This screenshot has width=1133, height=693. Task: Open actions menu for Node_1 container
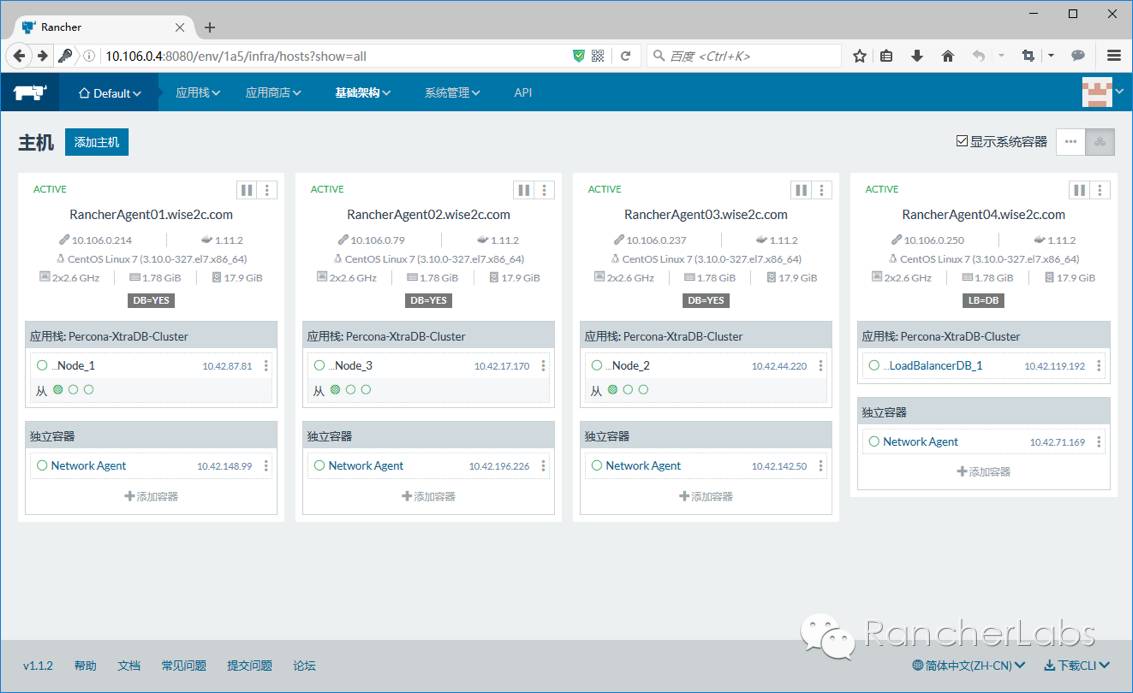point(266,366)
